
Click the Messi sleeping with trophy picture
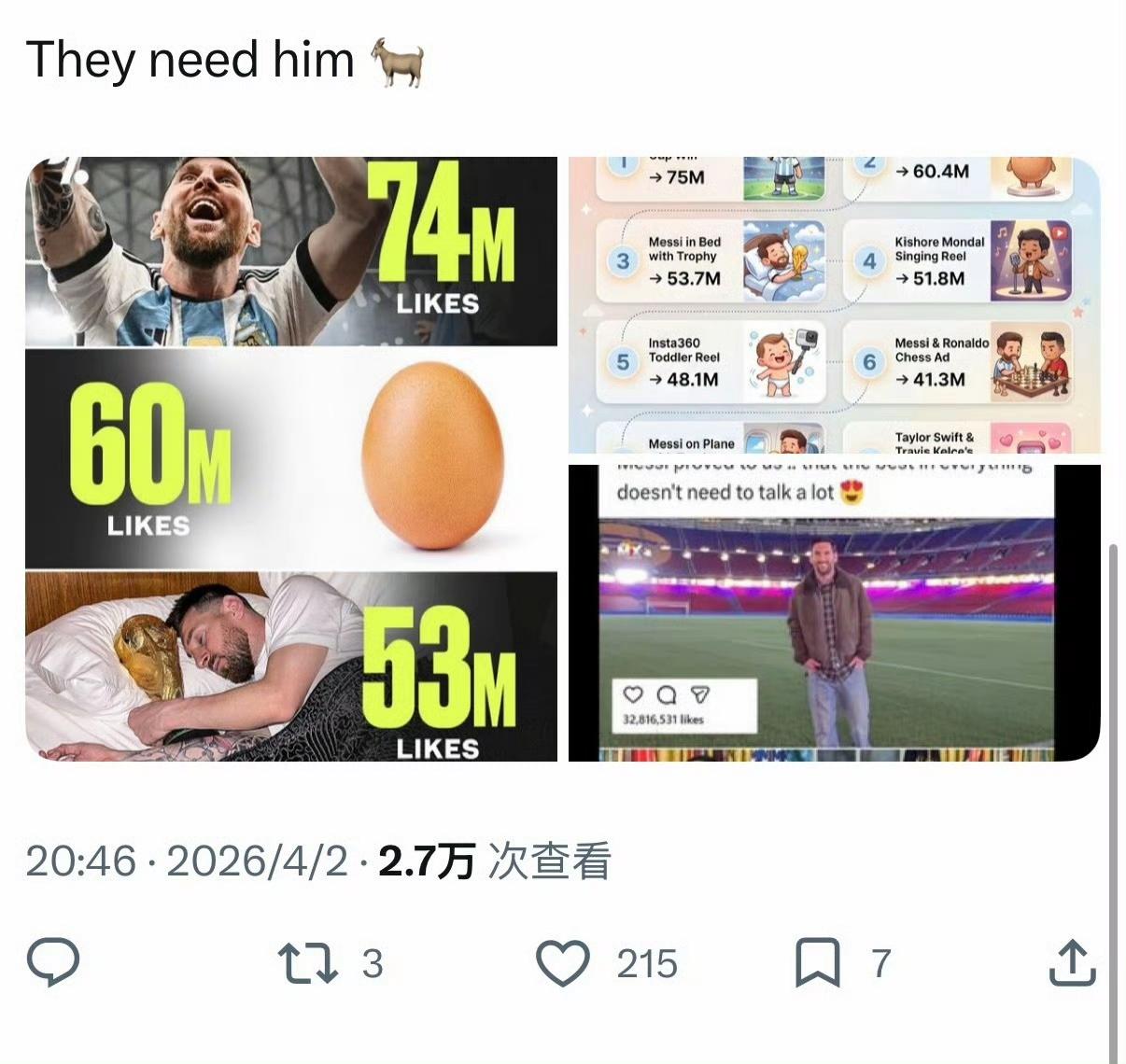pos(291,666)
